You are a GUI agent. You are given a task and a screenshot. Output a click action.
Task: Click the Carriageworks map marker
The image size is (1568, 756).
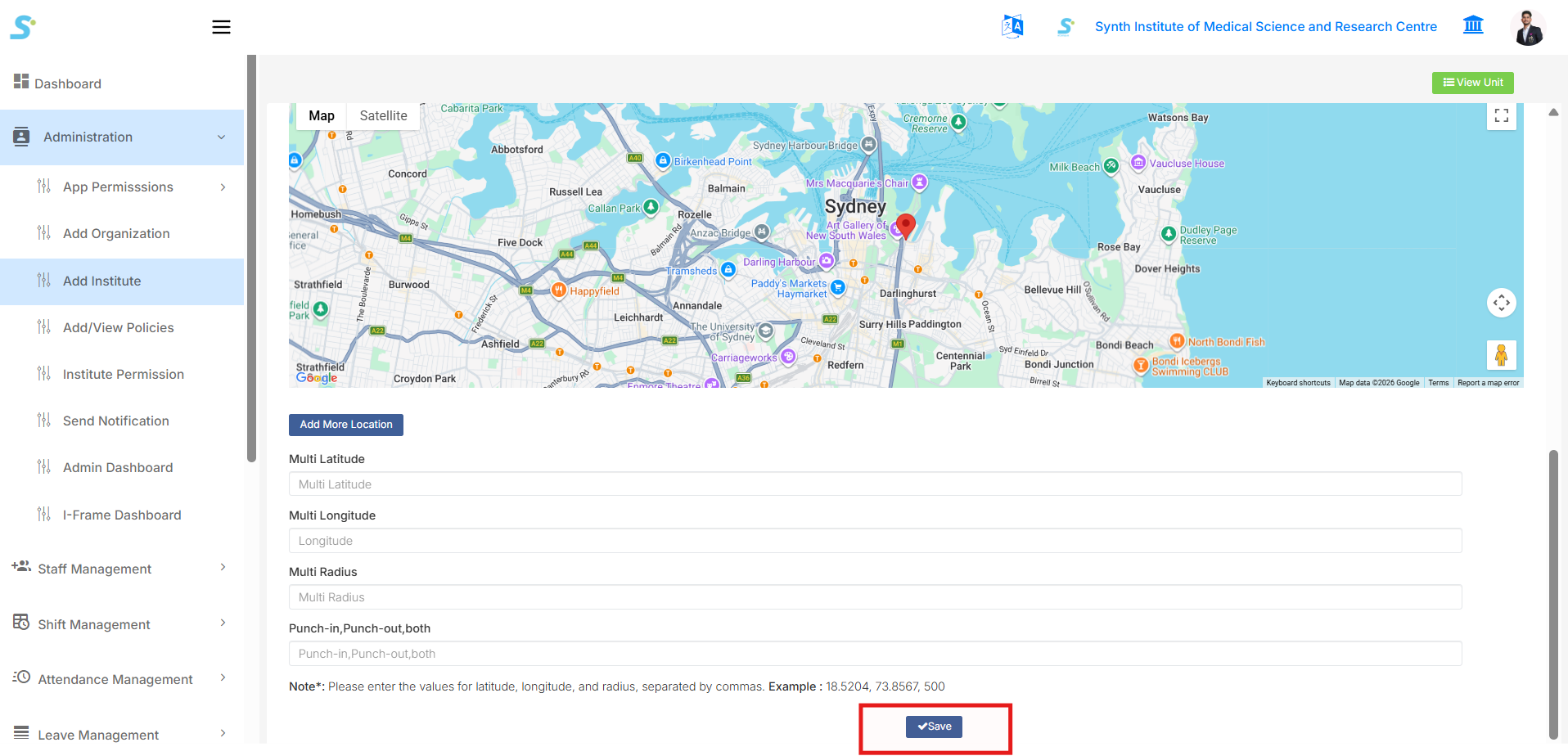coord(788,357)
